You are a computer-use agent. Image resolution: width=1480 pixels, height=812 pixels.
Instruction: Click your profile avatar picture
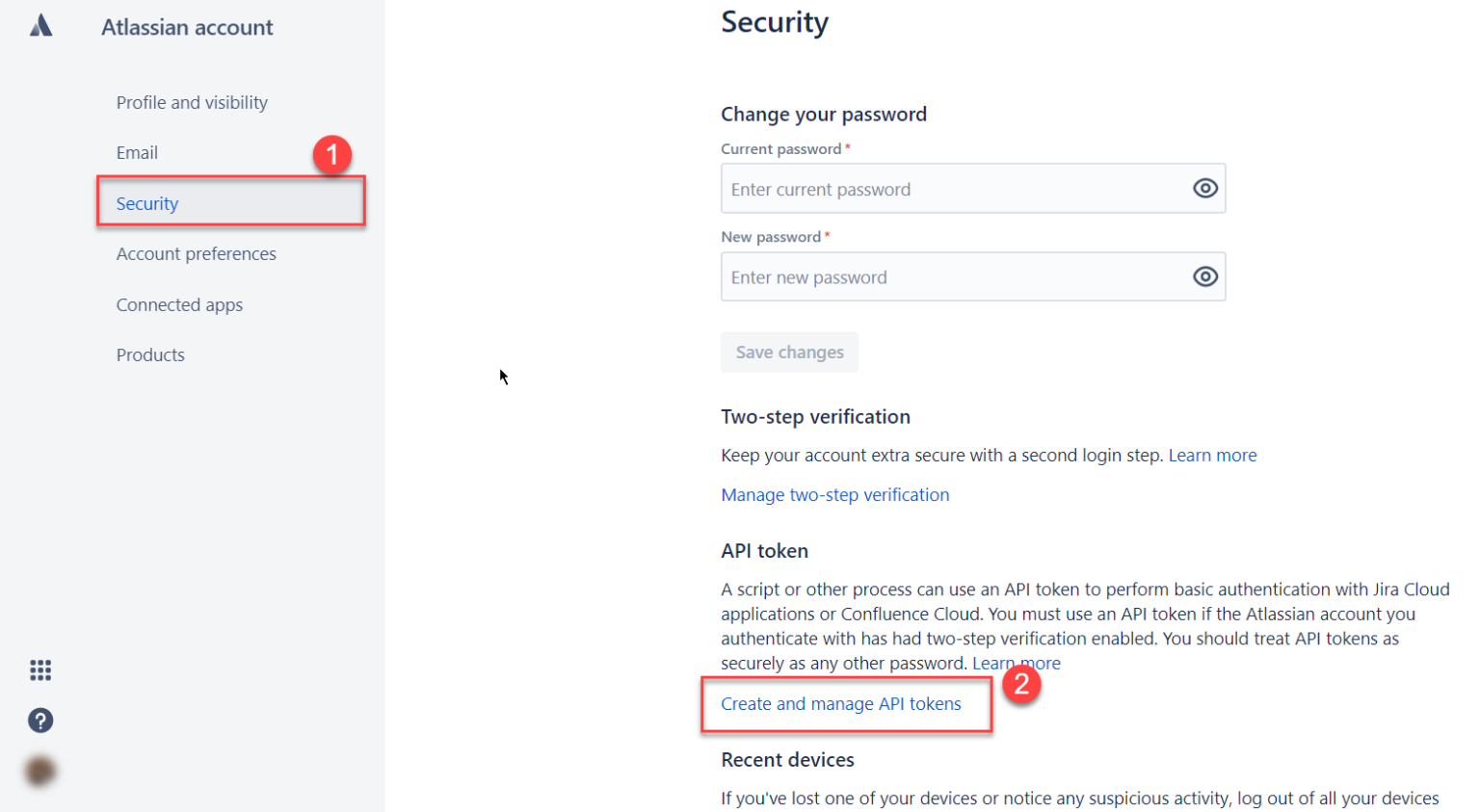point(40,770)
